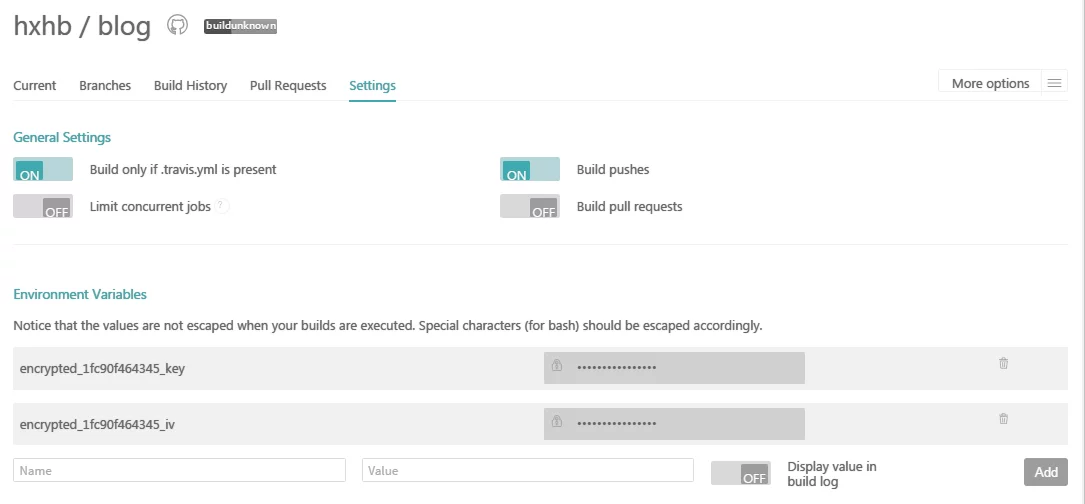This screenshot has height=504, width=1085.
Task: Turn on Build pull requests
Action: [530, 207]
